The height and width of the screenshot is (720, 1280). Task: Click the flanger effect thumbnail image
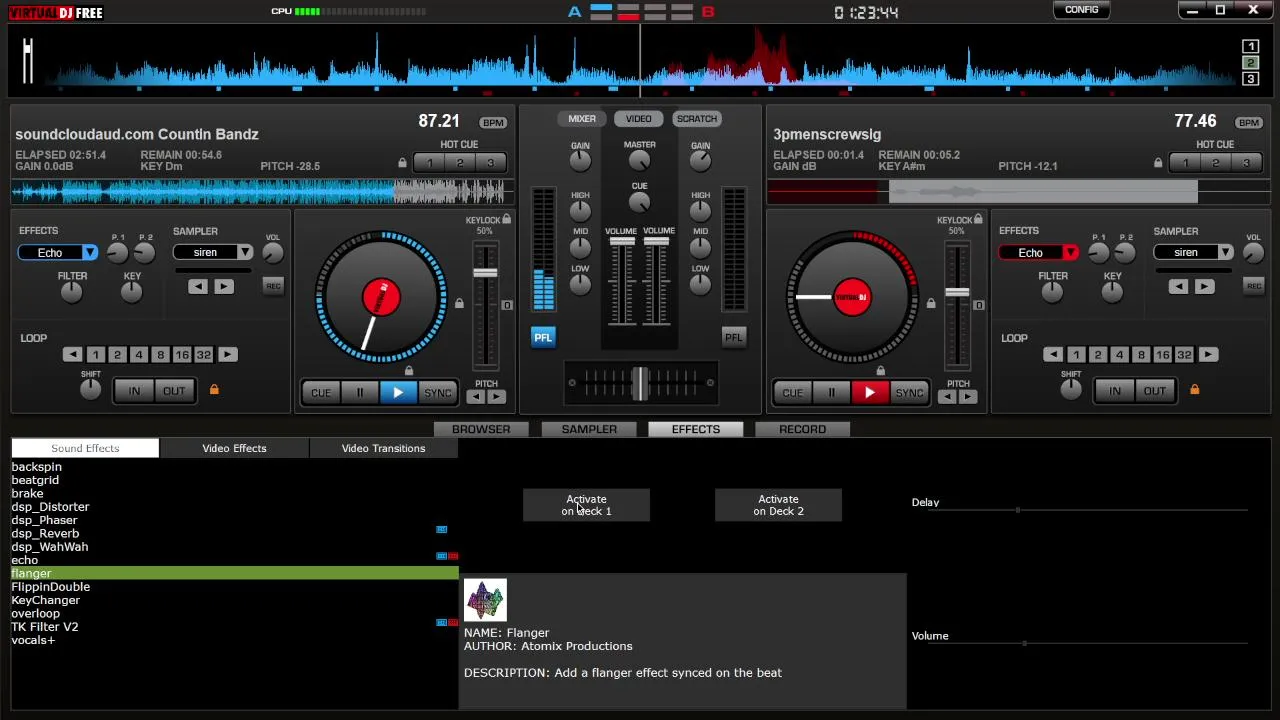(485, 600)
